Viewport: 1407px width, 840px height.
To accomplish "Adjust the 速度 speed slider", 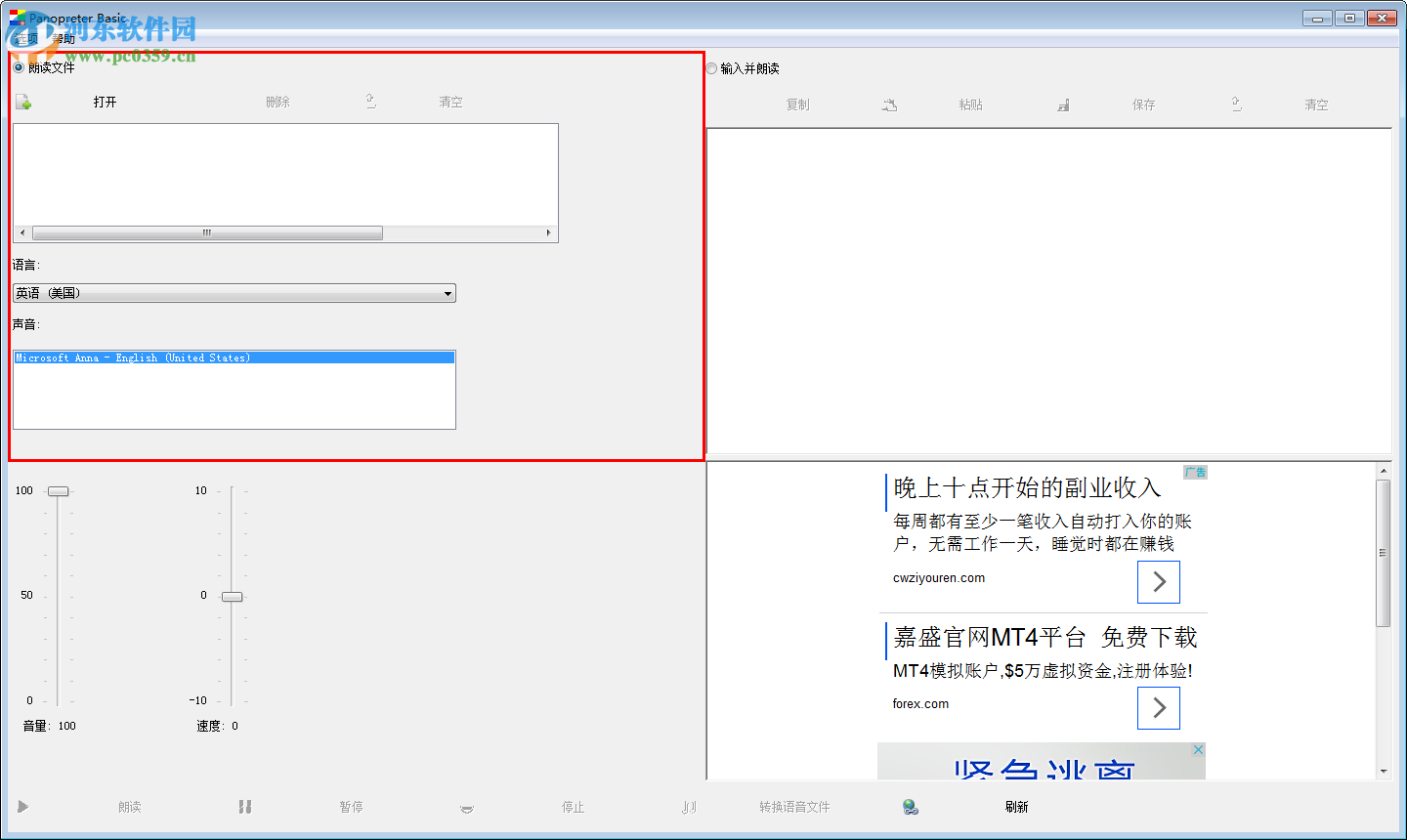I will (232, 596).
